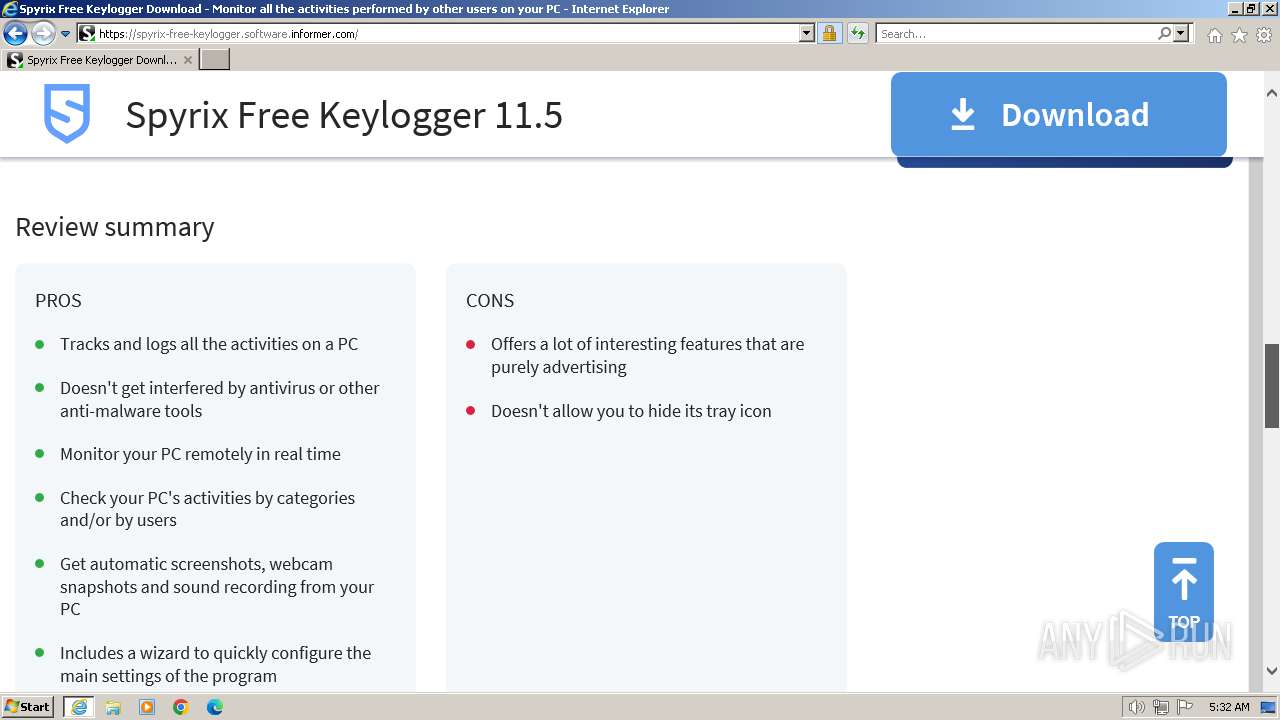Open File Explorer from taskbar
The height and width of the screenshot is (720, 1280).
[x=113, y=707]
